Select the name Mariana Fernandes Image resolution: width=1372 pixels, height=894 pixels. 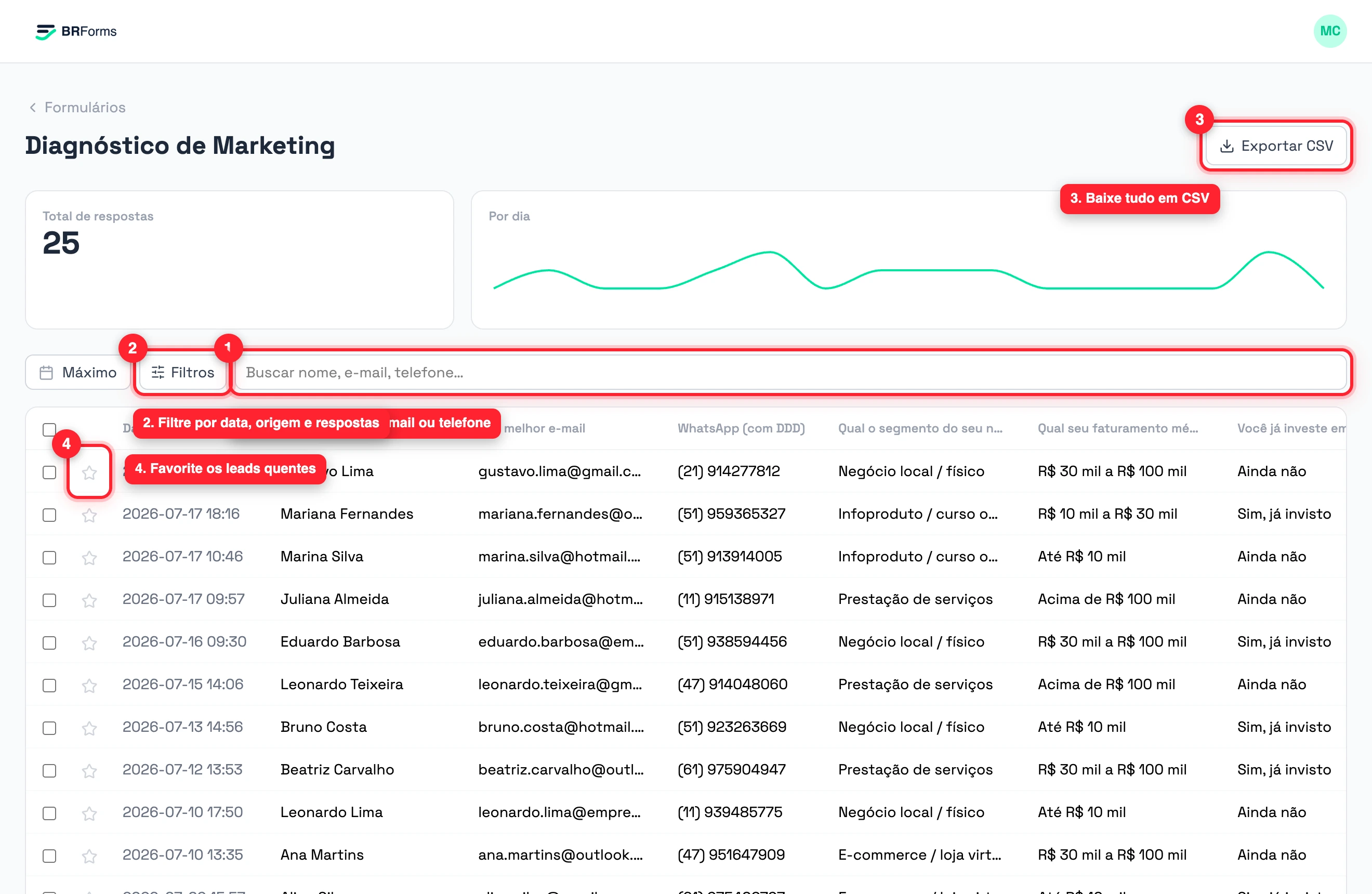coord(347,514)
